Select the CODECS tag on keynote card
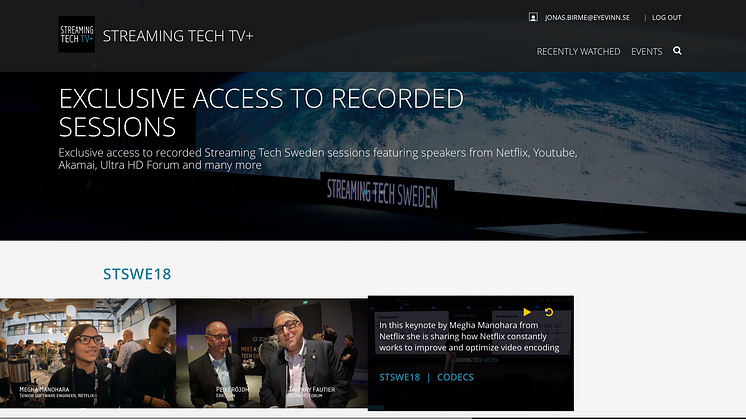Image resolution: width=746 pixels, height=419 pixels. pyautogui.click(x=455, y=377)
